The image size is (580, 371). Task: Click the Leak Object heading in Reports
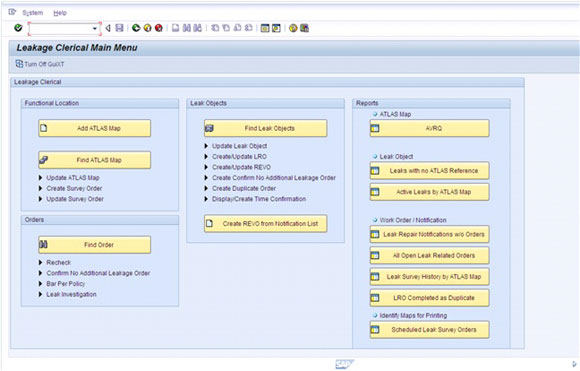coord(396,157)
